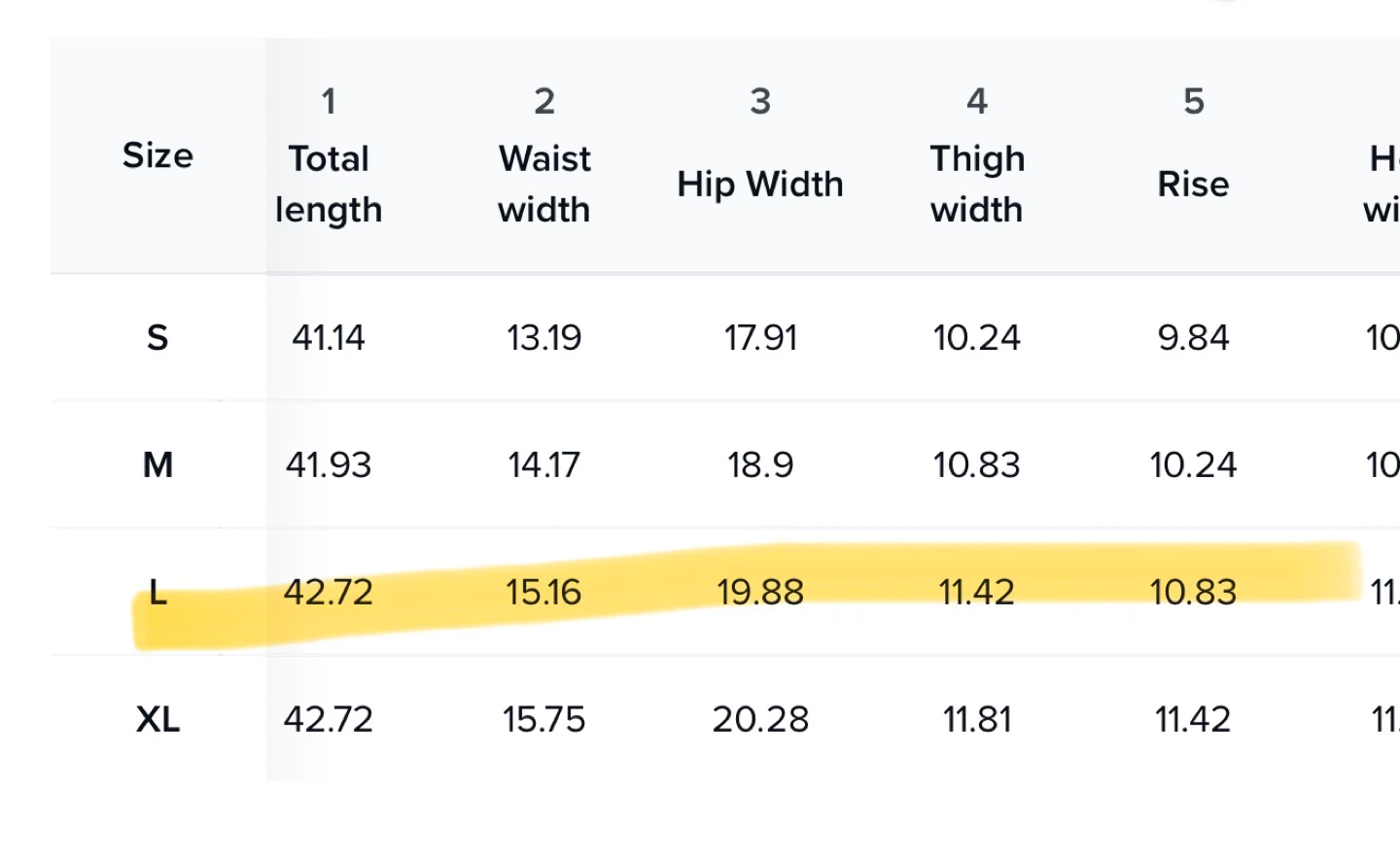Image resolution: width=1400 pixels, height=859 pixels.
Task: Click the 41.93 total length cell
Action: [329, 465]
